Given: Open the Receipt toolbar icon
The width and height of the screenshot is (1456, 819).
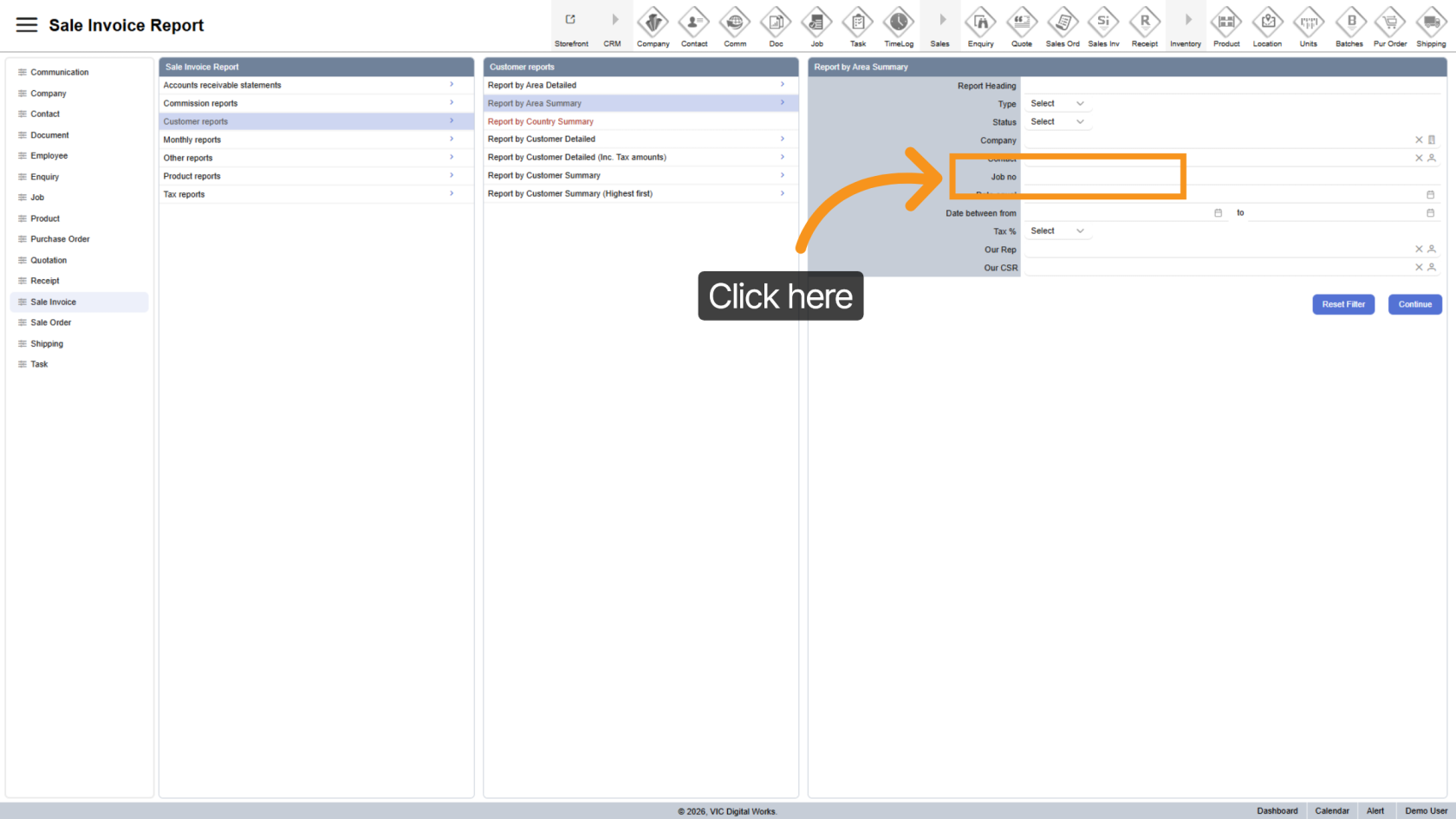Looking at the screenshot, I should coord(1144,23).
